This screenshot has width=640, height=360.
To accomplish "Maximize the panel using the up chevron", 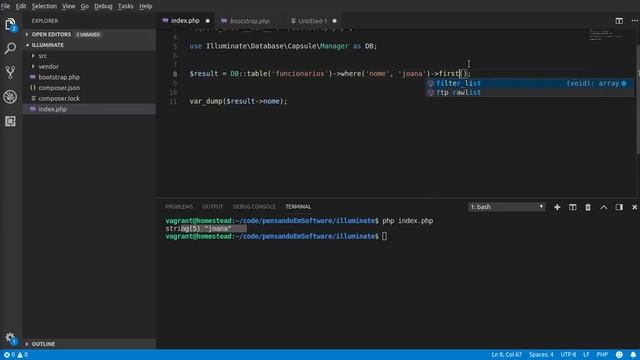I will click(604, 207).
